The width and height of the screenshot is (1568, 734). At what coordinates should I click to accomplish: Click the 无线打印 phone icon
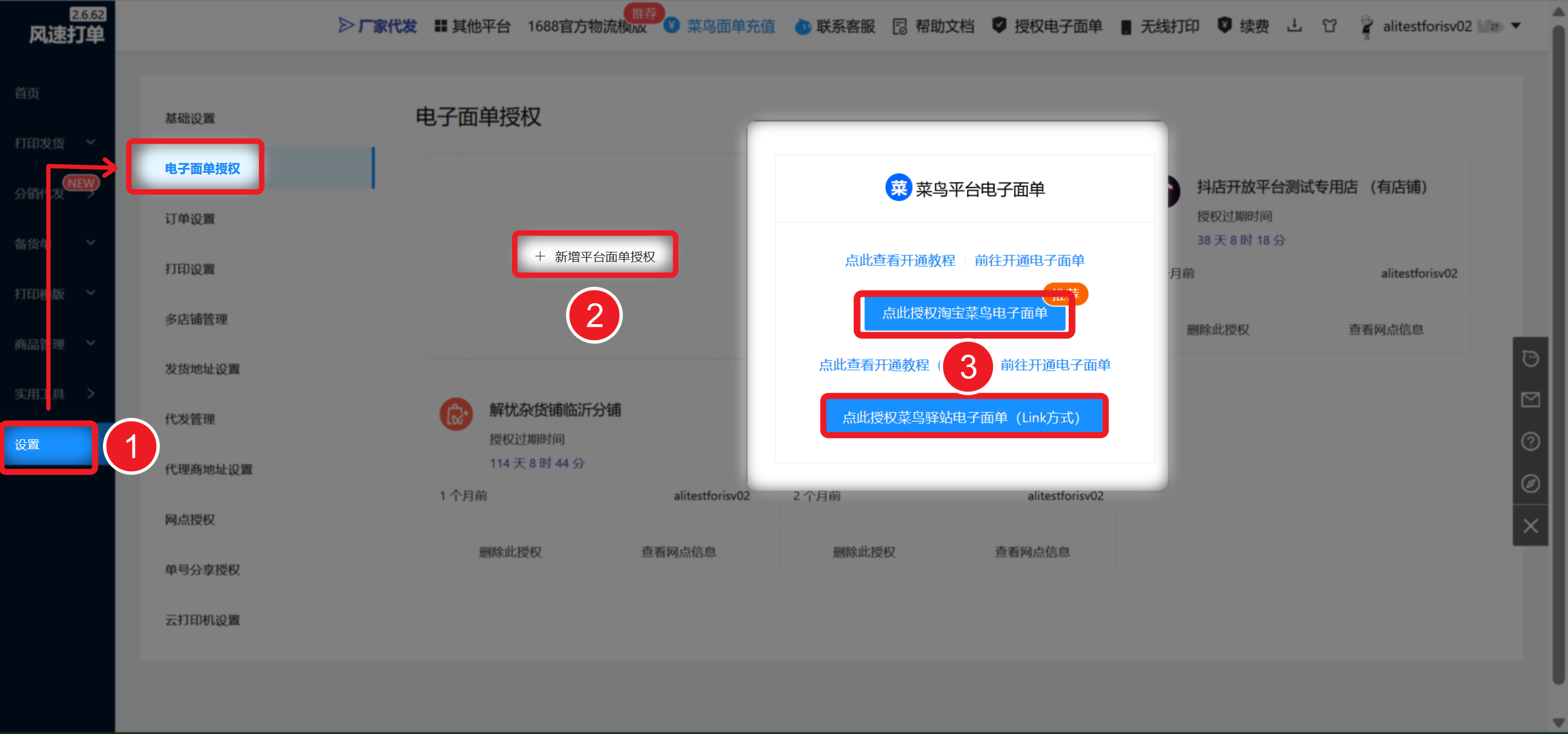point(1126,27)
